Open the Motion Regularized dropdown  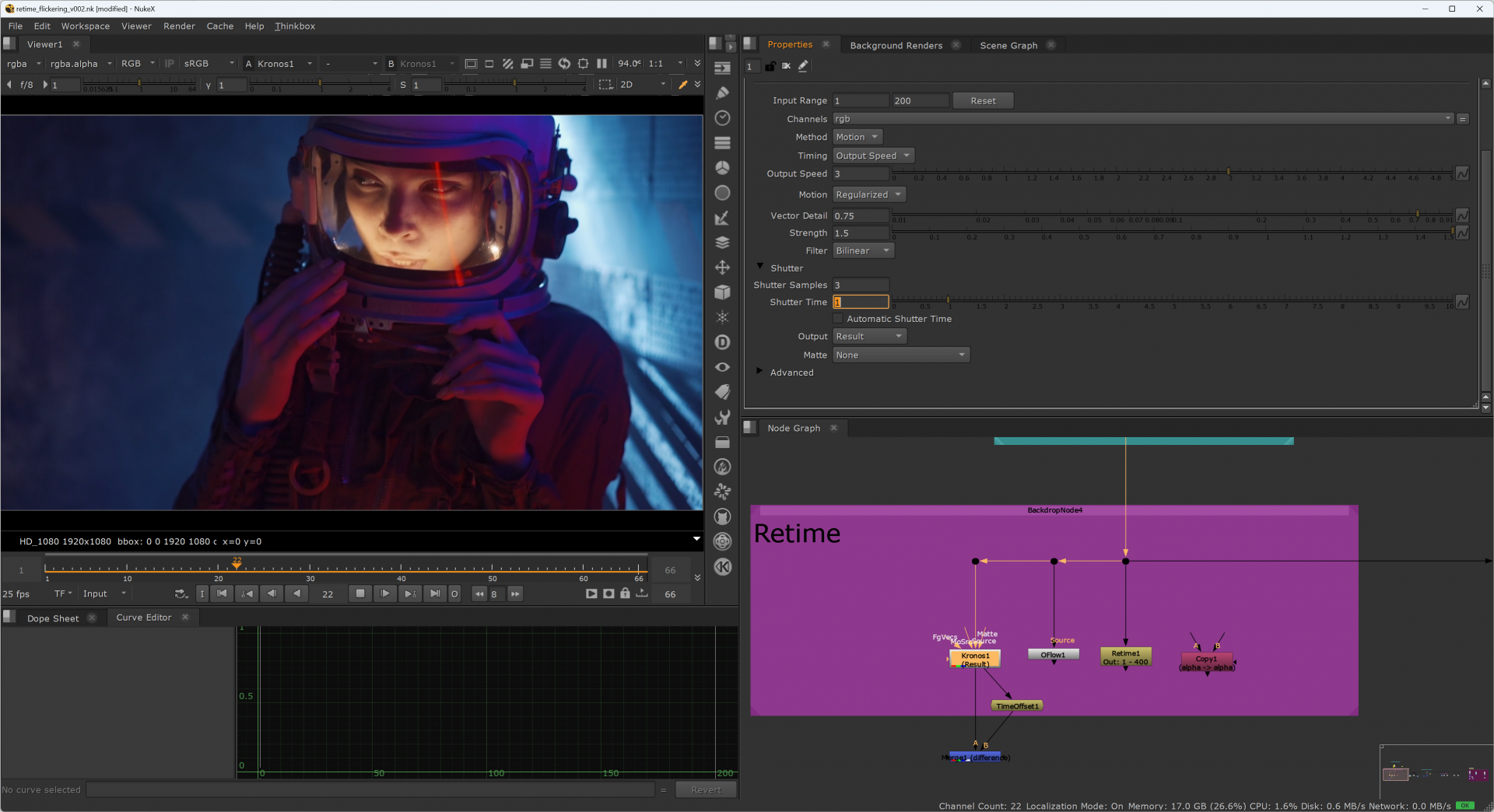[868, 194]
